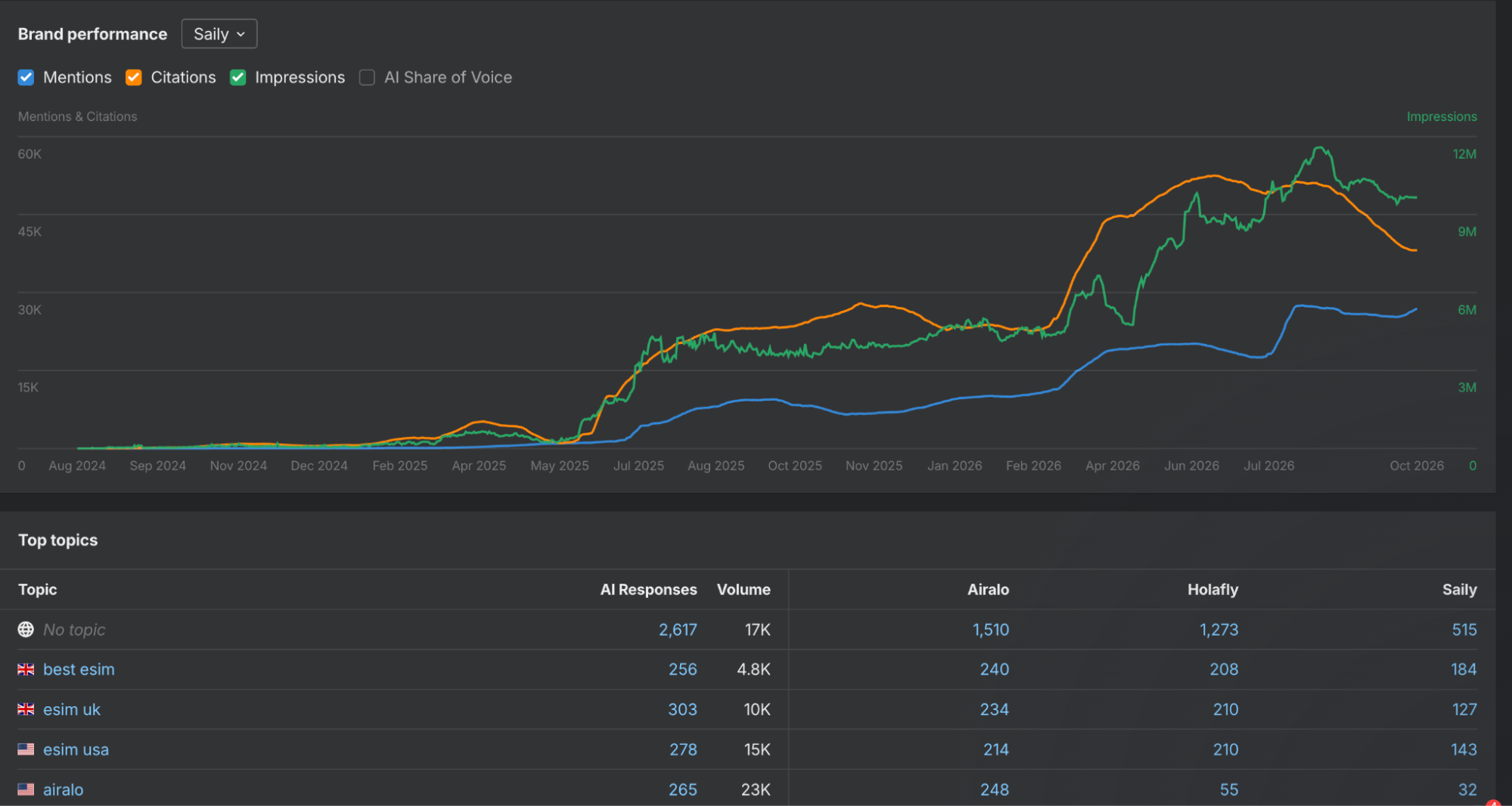Click Holafly value 55 for airalo

click(x=1229, y=789)
